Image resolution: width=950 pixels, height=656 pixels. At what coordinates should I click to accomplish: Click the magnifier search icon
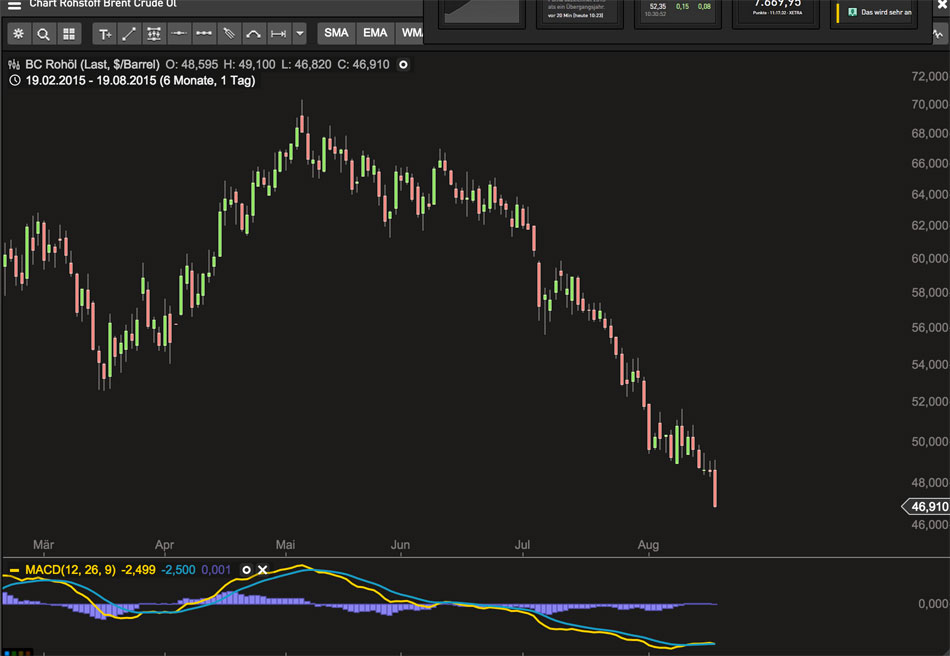pos(44,34)
